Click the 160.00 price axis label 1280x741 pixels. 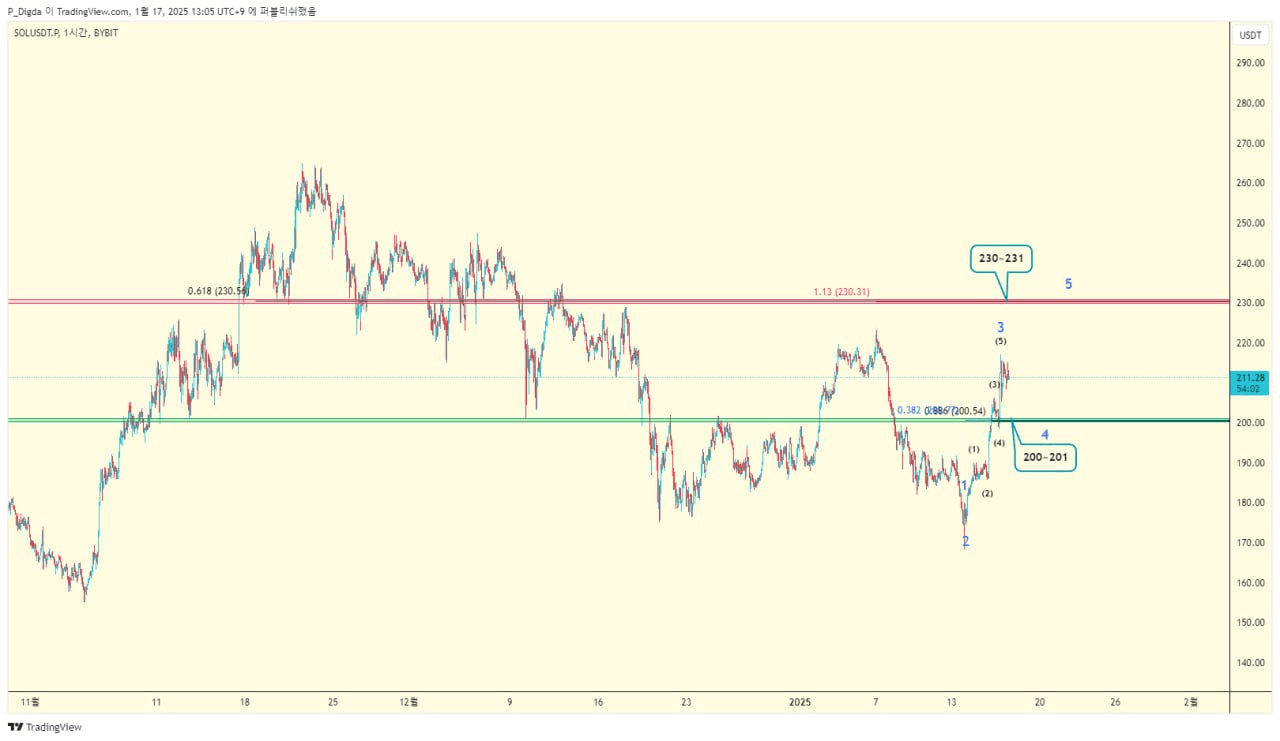(1251, 583)
